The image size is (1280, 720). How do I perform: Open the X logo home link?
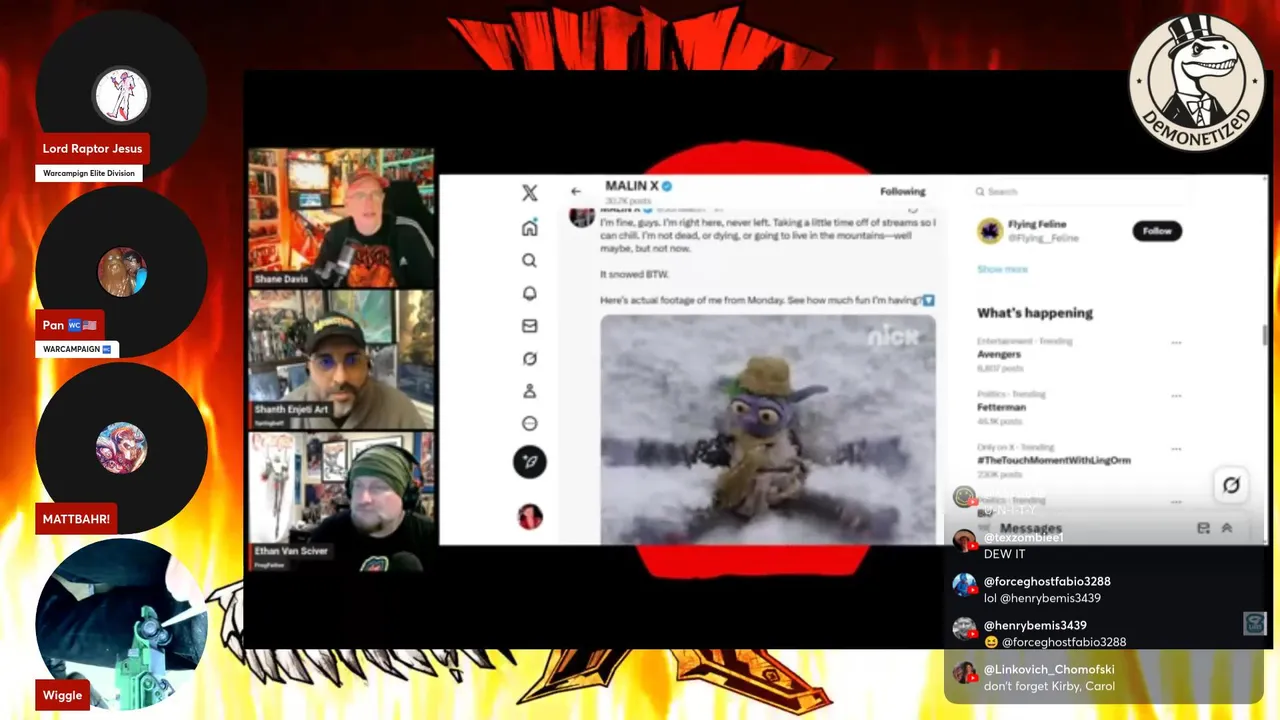529,193
